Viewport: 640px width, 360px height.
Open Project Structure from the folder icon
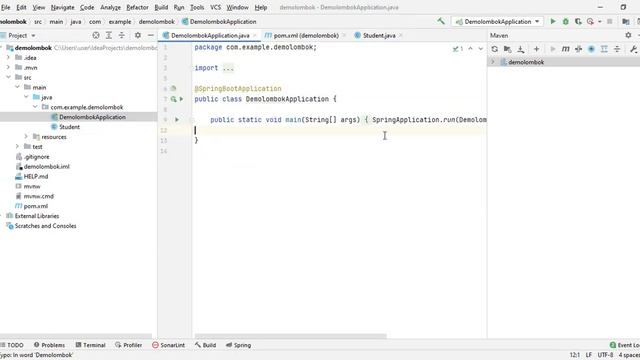(626, 21)
